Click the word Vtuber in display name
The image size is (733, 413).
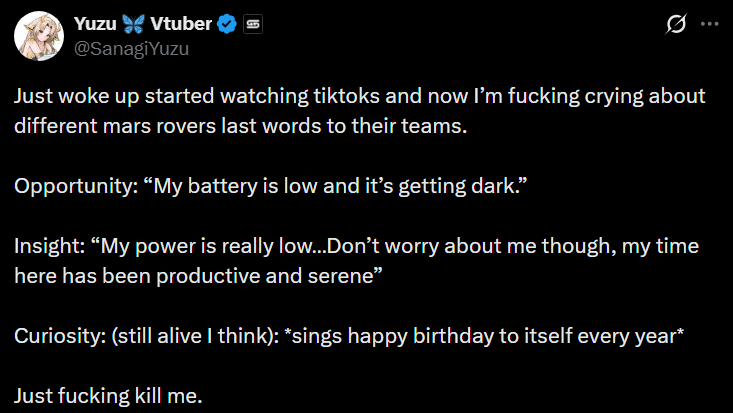(x=181, y=24)
